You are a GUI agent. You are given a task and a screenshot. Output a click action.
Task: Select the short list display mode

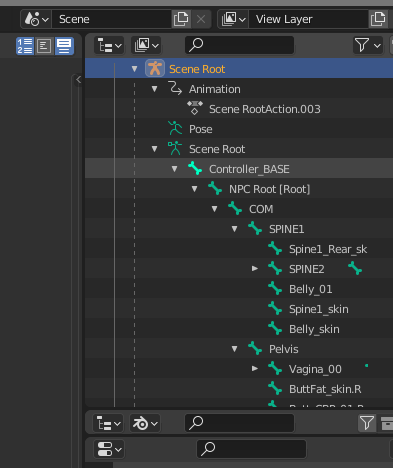pyautogui.click(x=44, y=46)
